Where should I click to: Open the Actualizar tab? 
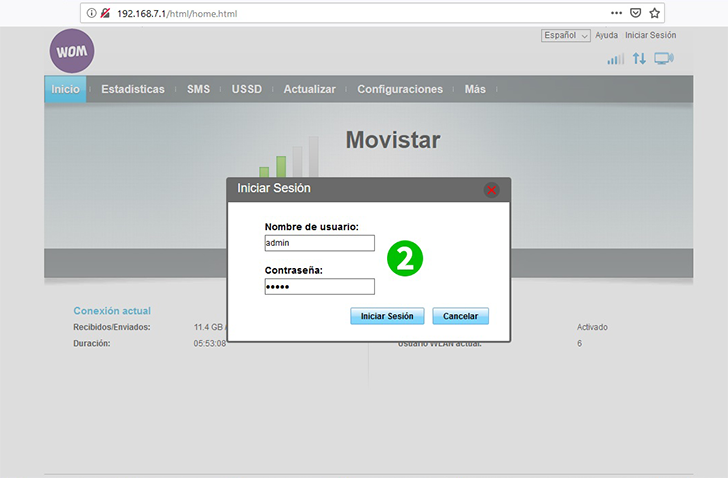click(x=309, y=89)
